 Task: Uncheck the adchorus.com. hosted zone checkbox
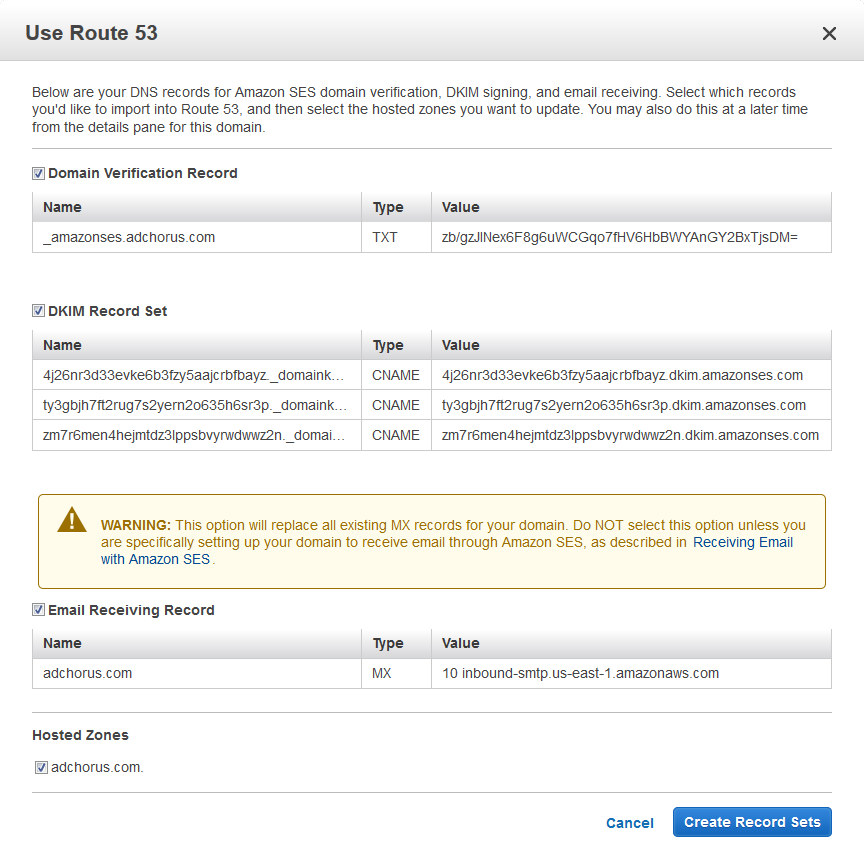(41, 768)
